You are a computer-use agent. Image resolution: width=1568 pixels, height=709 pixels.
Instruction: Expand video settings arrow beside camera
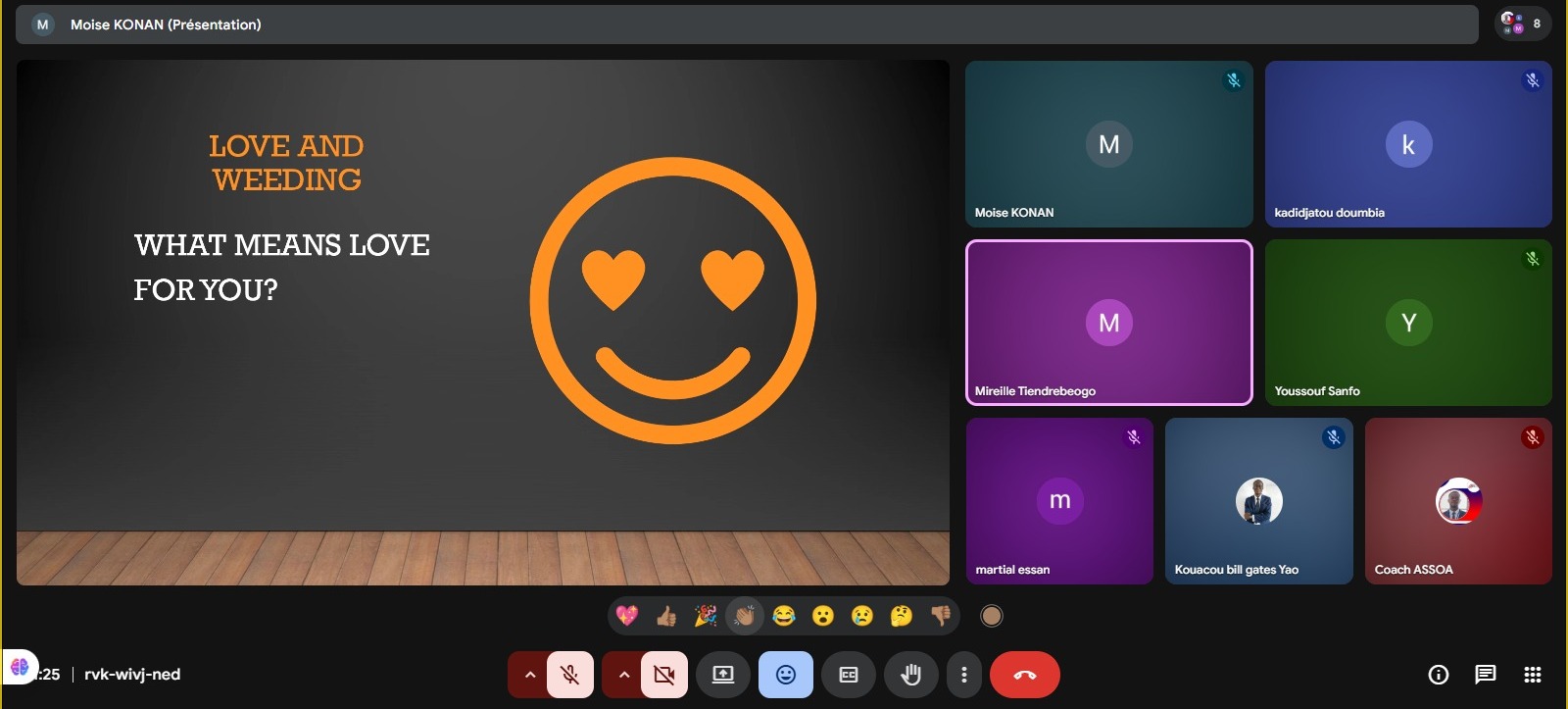(623, 675)
